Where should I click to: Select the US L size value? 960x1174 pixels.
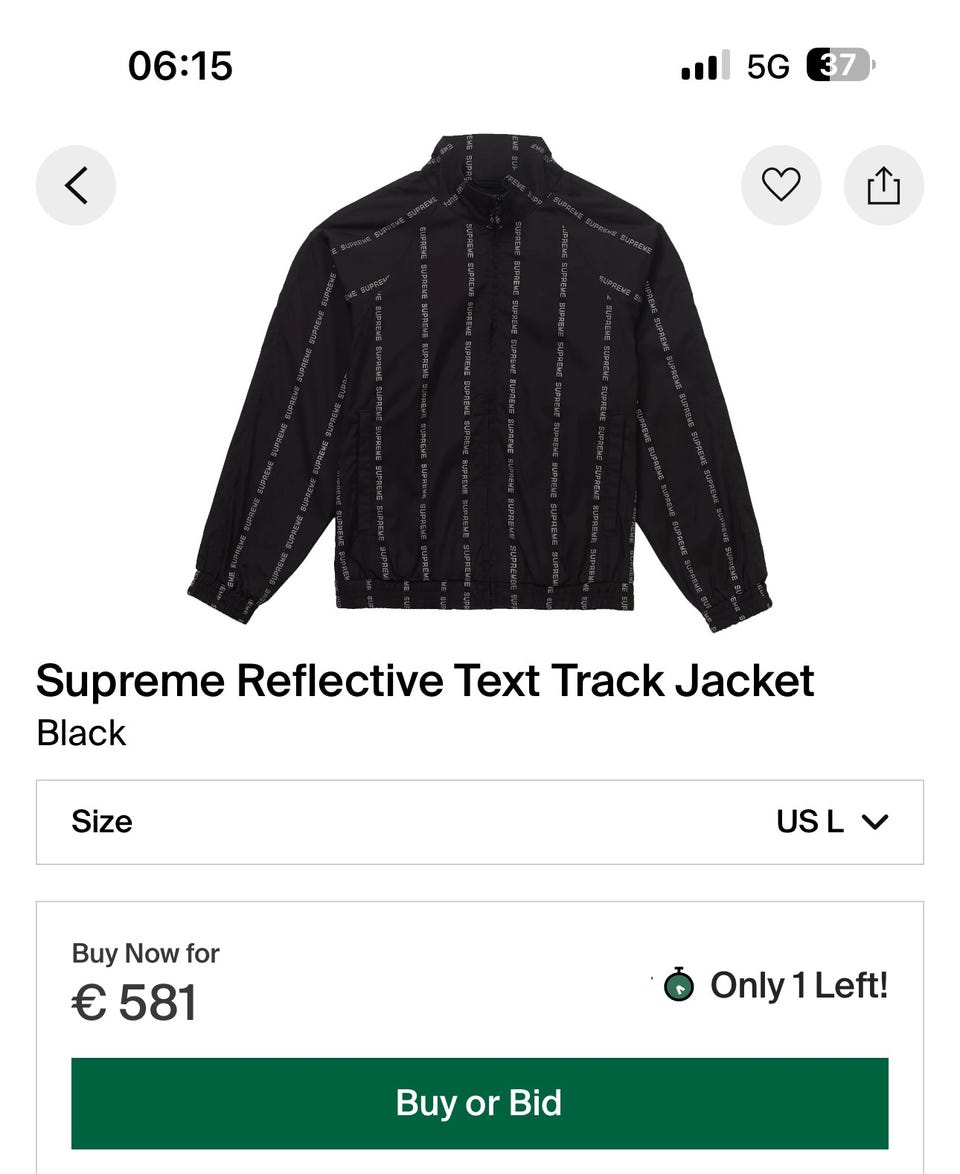click(810, 822)
